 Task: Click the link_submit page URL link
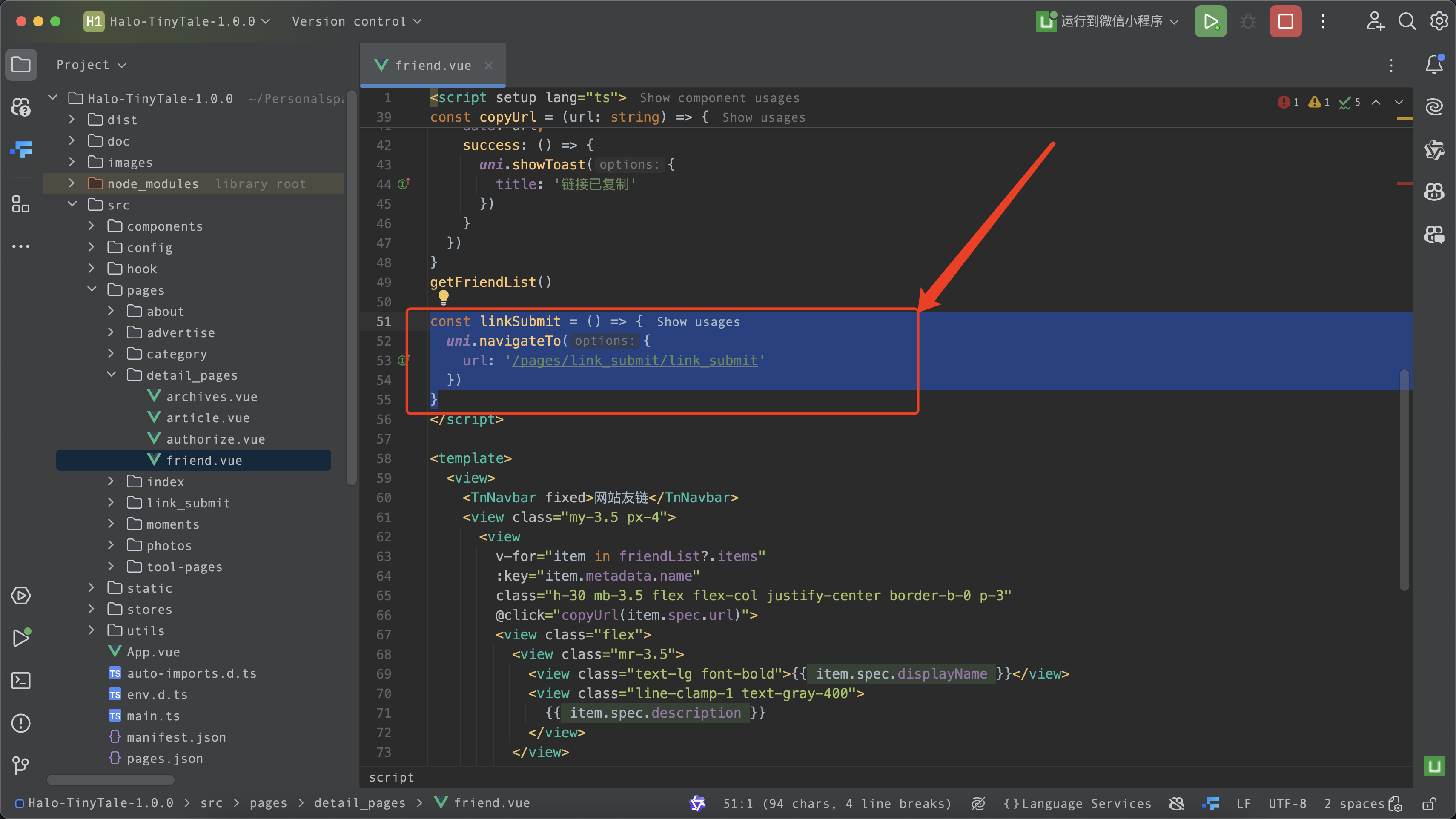point(634,361)
